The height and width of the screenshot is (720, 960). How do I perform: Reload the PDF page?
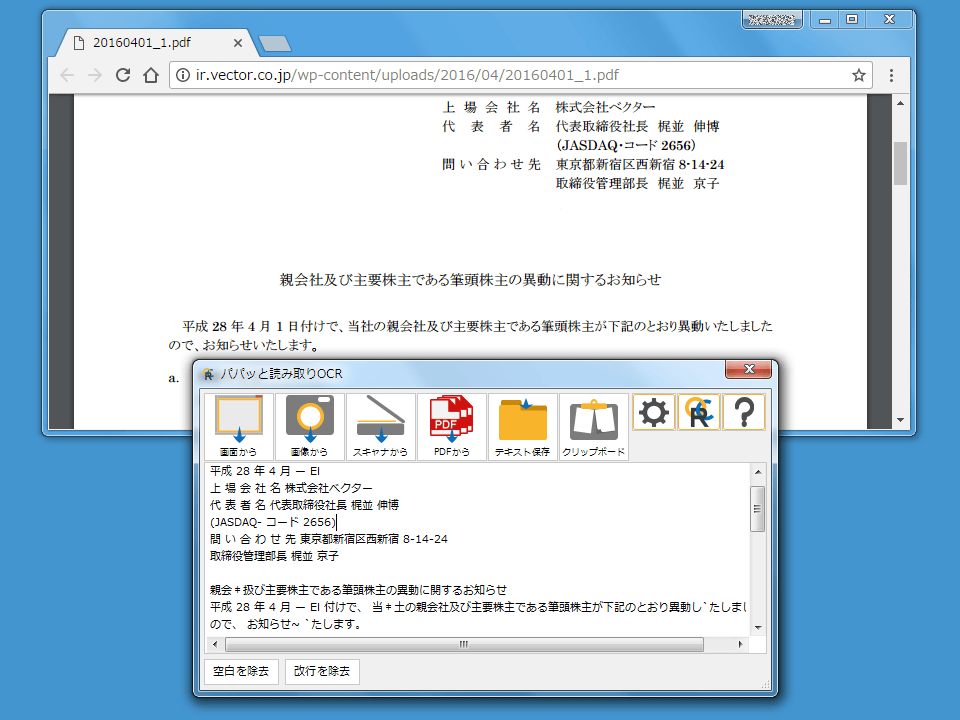[123, 75]
